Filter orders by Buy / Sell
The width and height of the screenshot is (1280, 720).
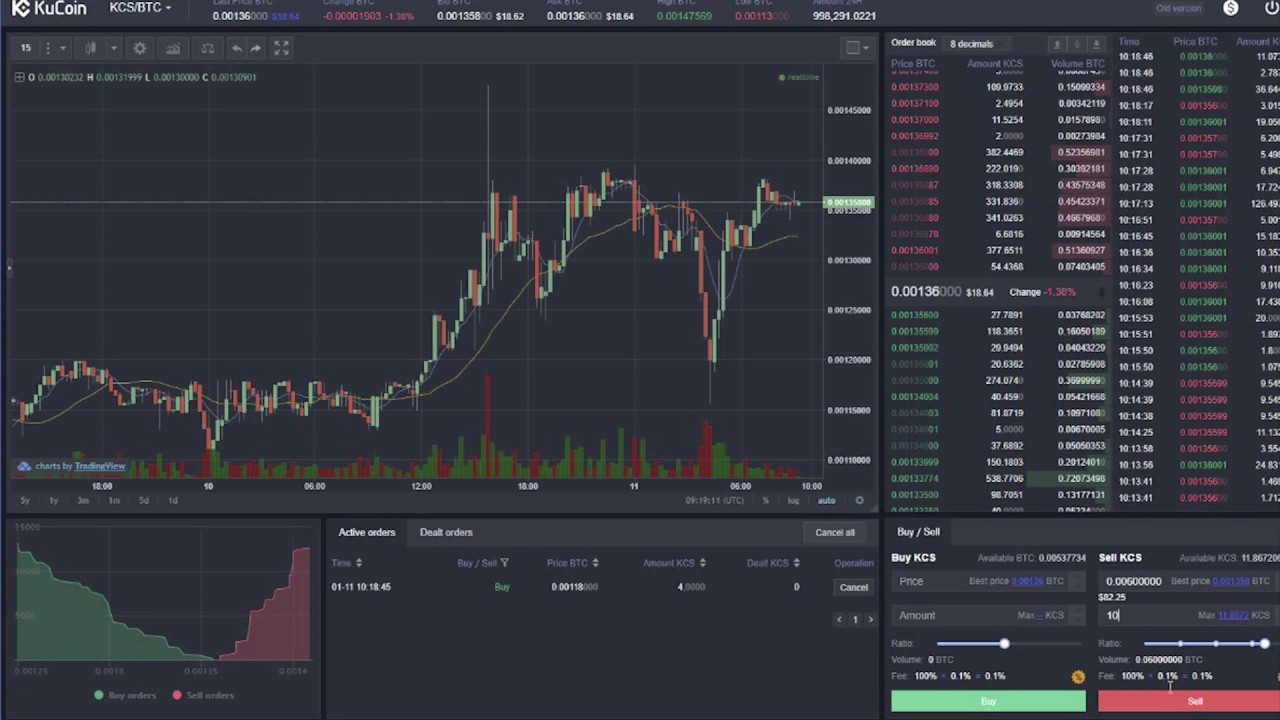click(x=483, y=563)
